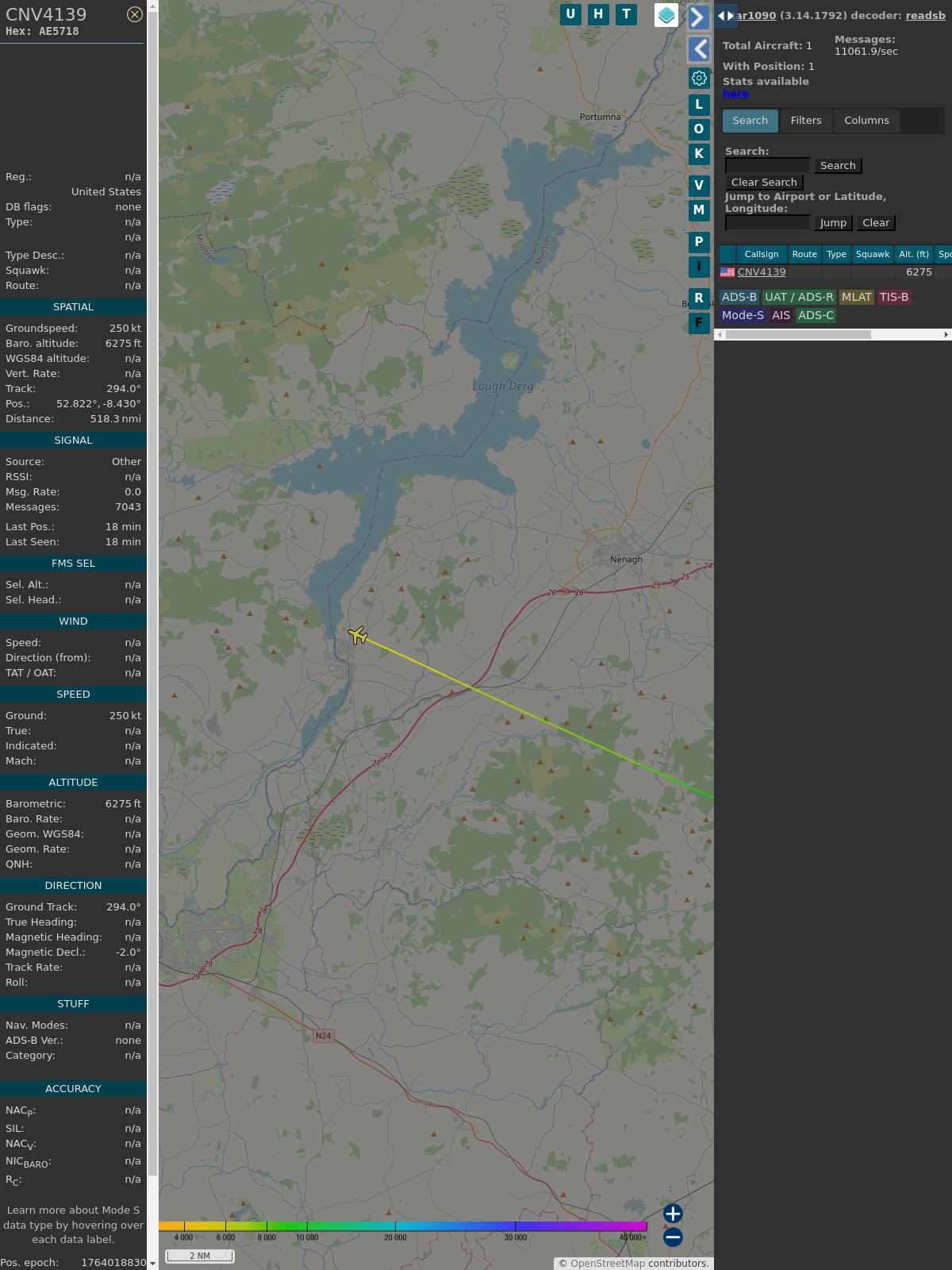Toggle the K map button

pos(699,153)
